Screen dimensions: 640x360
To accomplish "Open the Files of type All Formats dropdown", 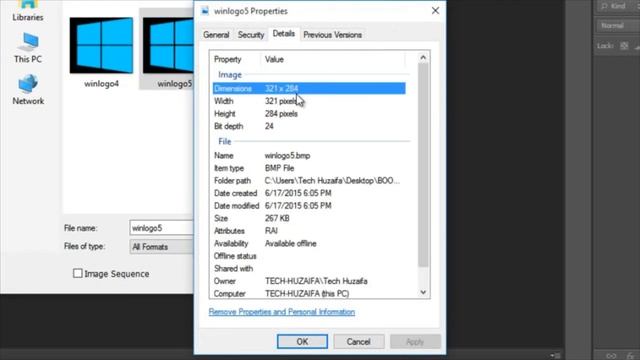I will click(162, 247).
